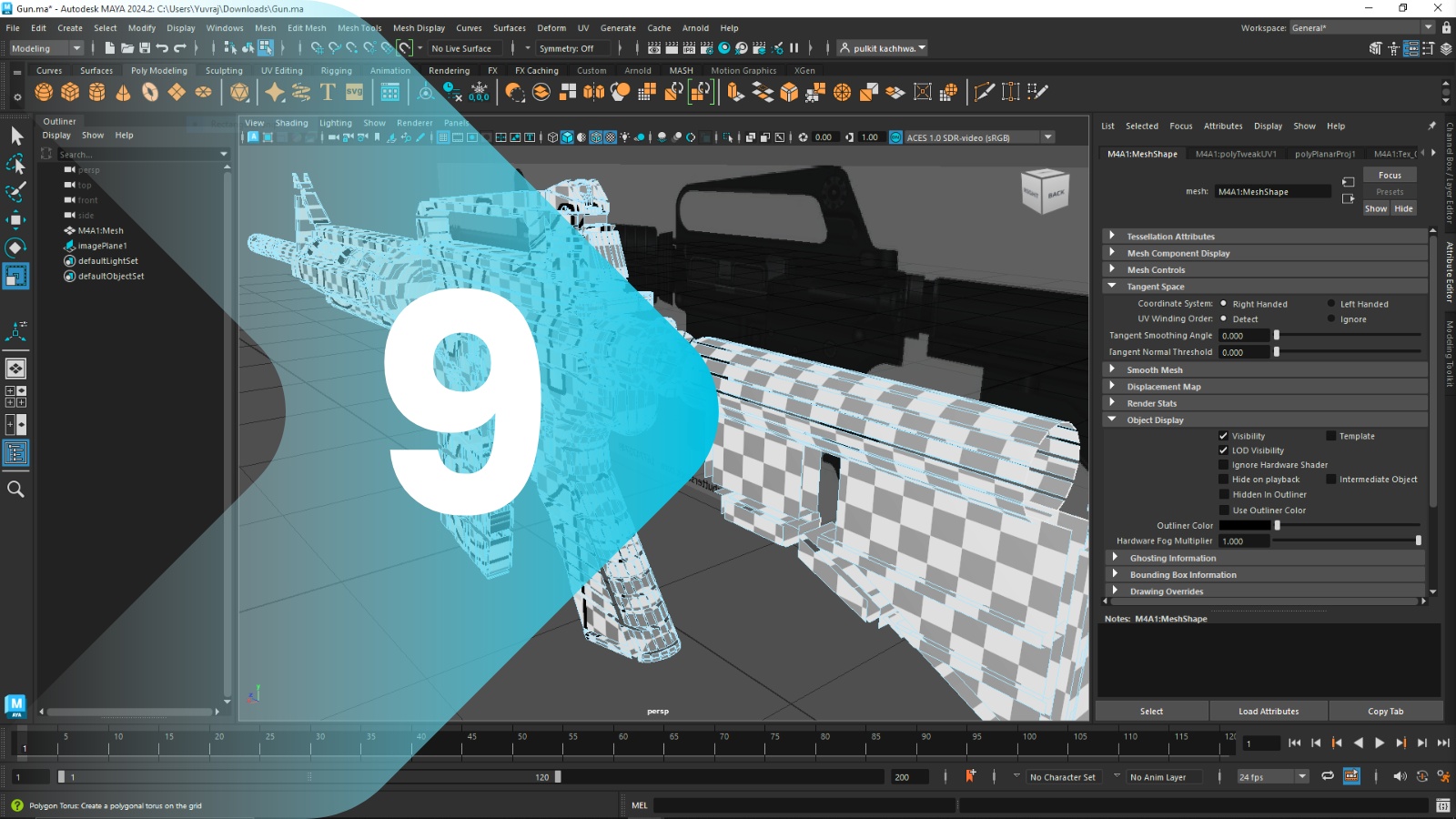
Task: Select the Left Handed coordinate system radio
Action: tap(1331, 304)
